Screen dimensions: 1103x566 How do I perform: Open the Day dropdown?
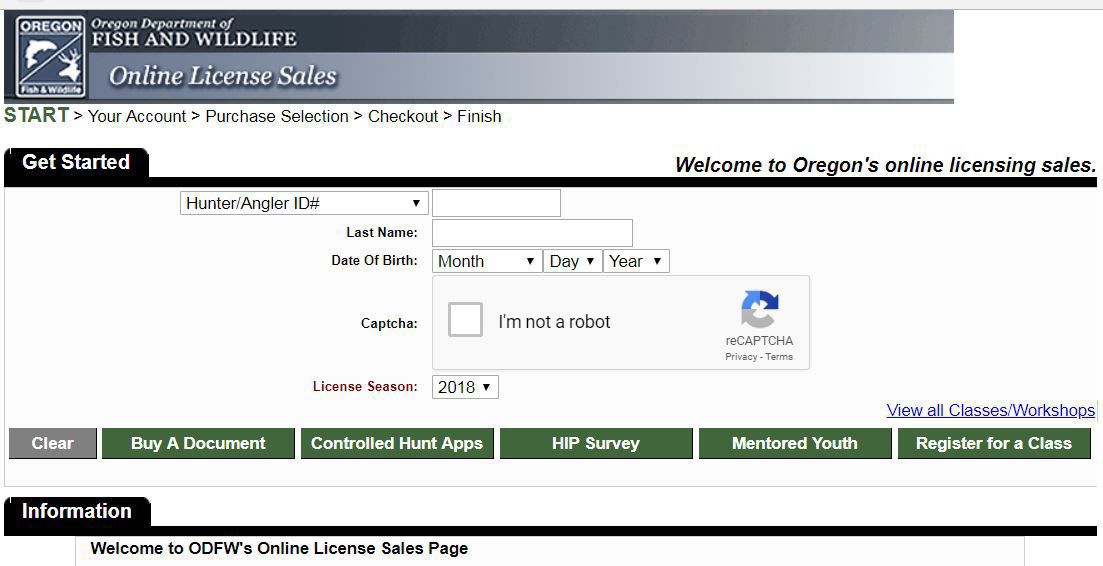pos(573,261)
